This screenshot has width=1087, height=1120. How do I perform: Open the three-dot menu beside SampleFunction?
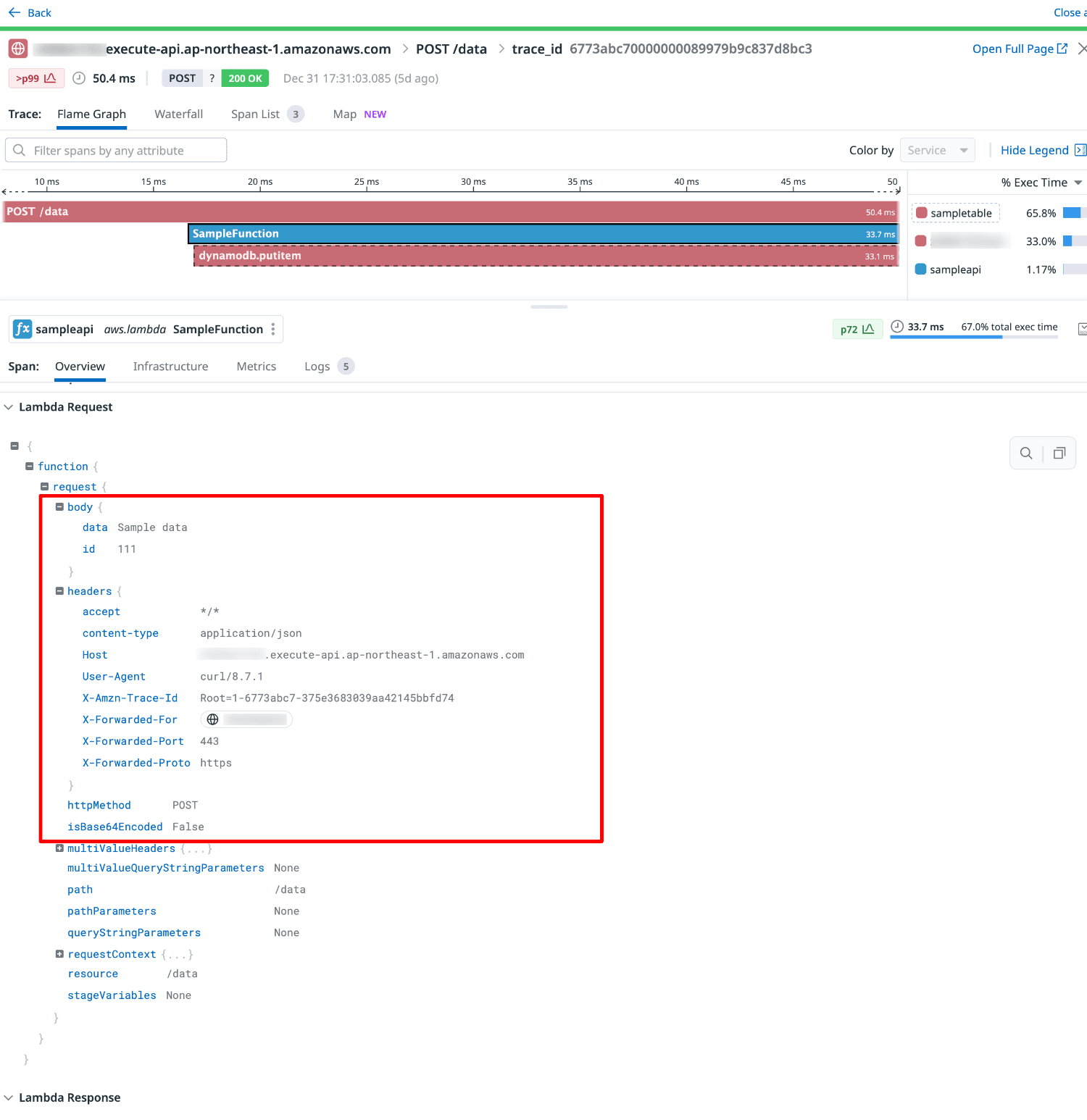(x=273, y=329)
